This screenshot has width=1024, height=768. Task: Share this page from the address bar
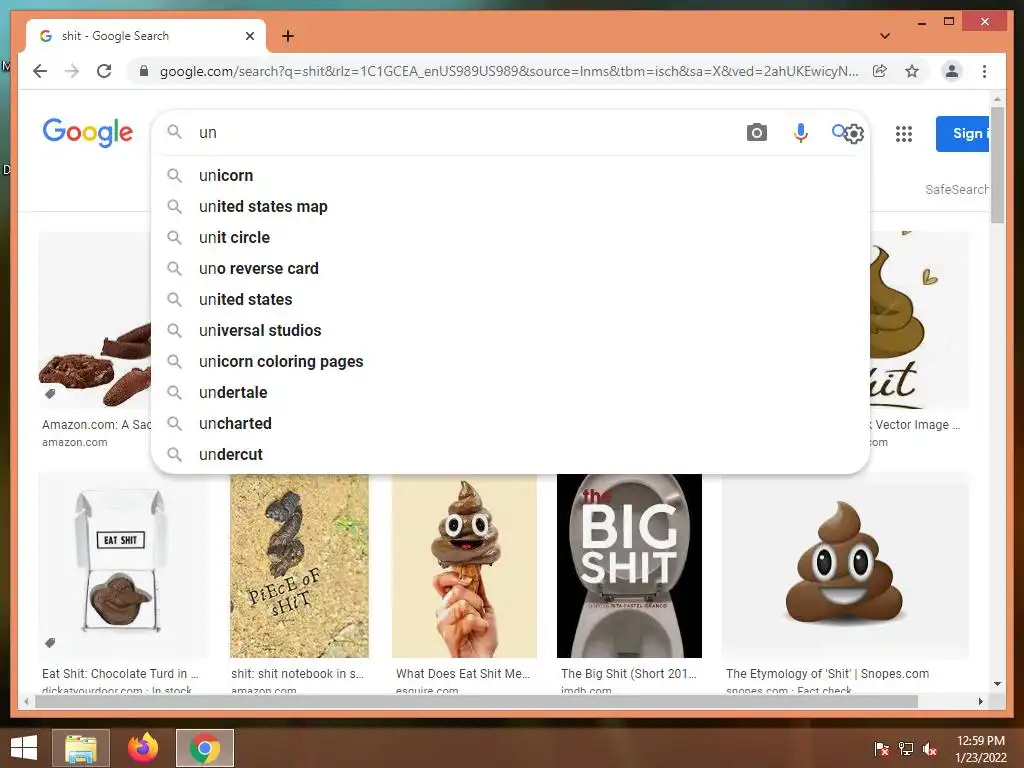tap(880, 71)
